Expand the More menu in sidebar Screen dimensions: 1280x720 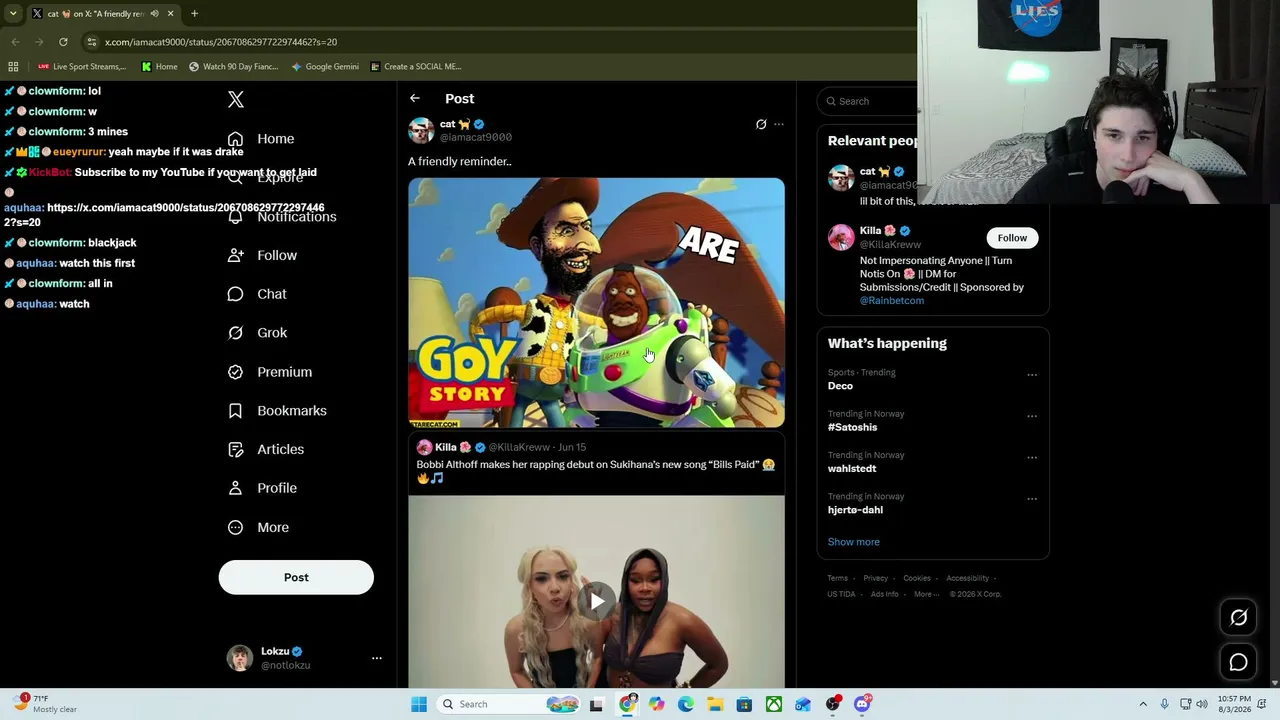(x=258, y=527)
